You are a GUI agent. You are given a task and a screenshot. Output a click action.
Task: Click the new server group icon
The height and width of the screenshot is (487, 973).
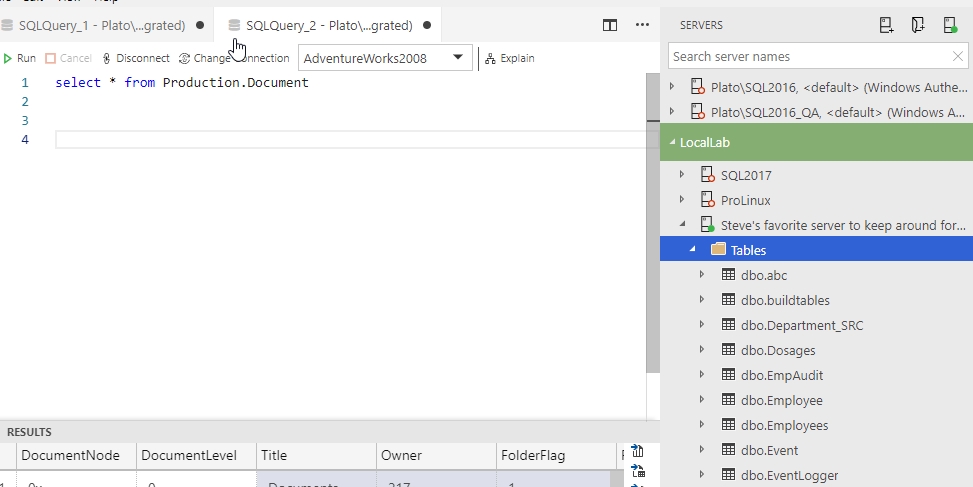pos(918,25)
